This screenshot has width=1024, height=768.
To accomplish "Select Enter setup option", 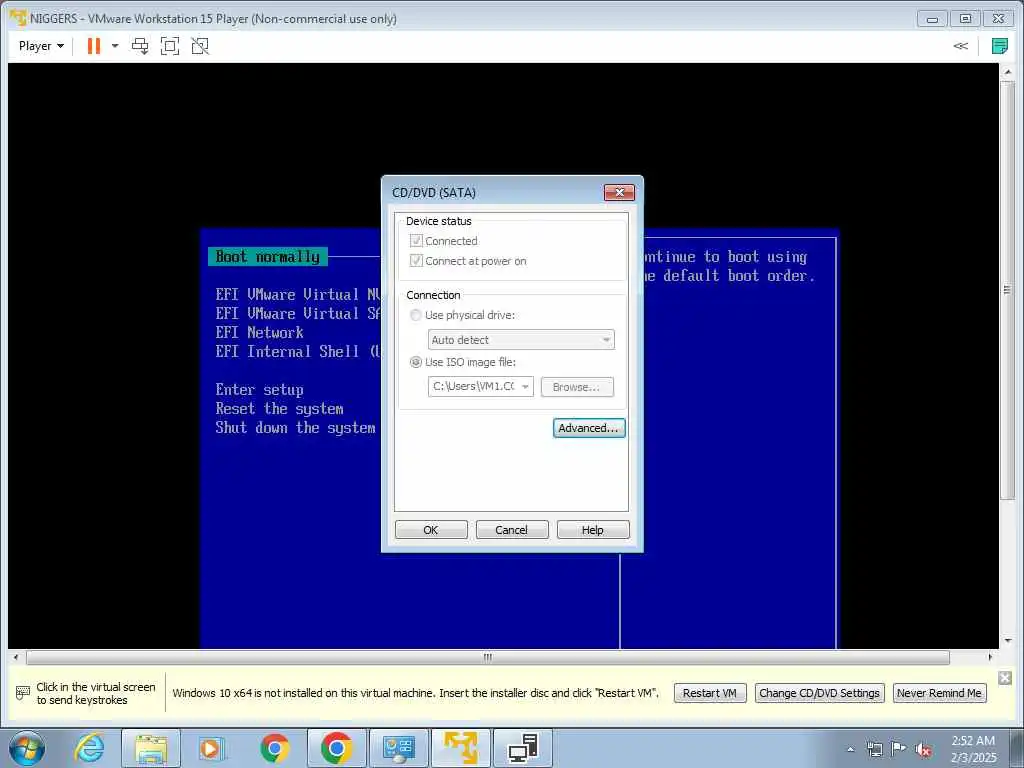I will click(260, 390).
